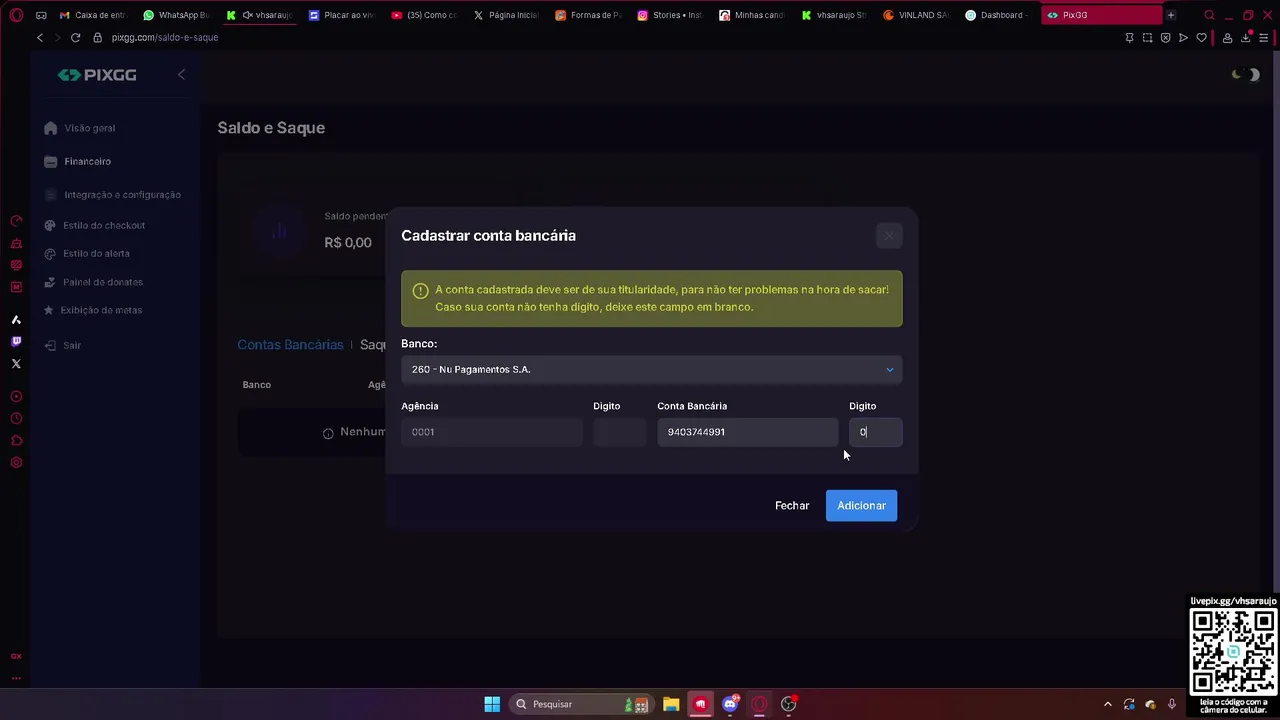The height and width of the screenshot is (720, 1280).
Task: Collapse the PIXGG sidebar with the chevron
Action: (181, 75)
